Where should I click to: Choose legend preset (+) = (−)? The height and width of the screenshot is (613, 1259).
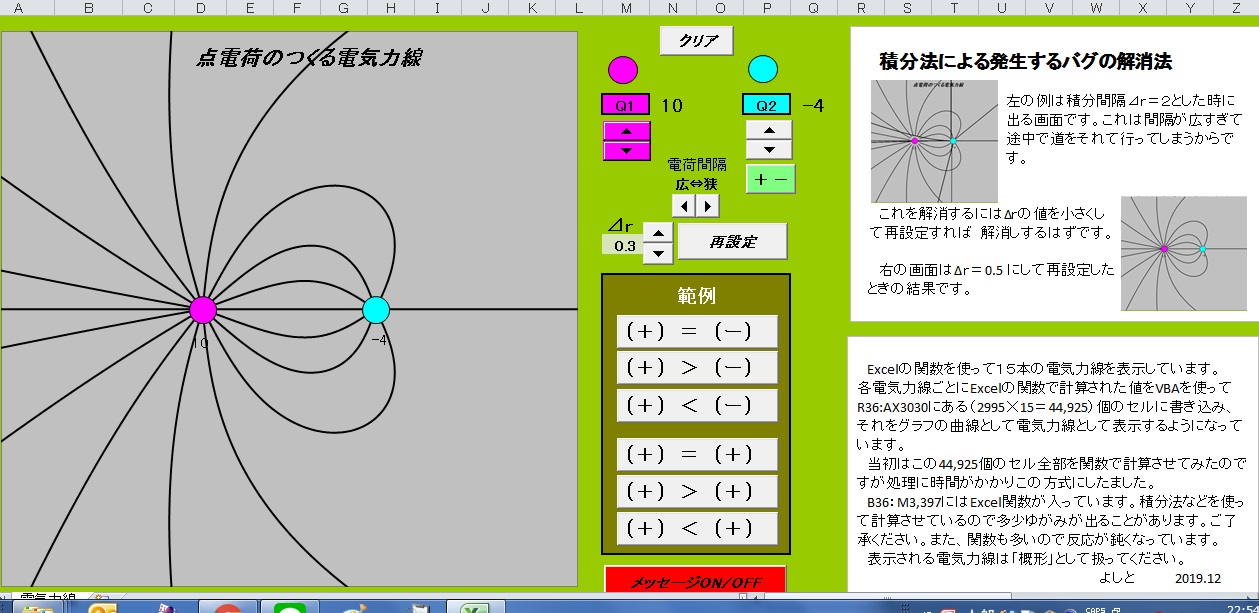pos(697,332)
